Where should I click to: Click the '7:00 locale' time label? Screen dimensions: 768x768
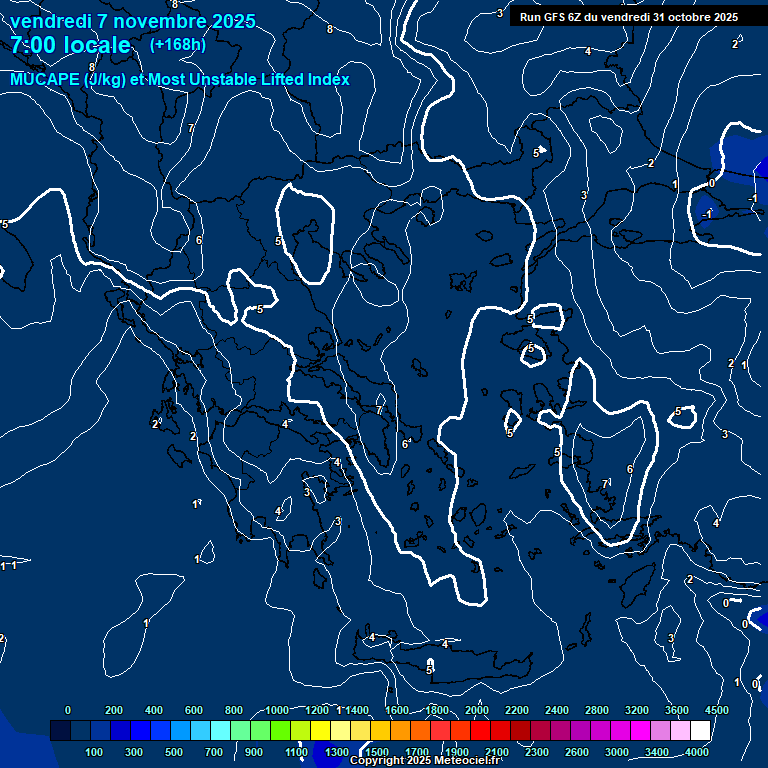point(71,45)
